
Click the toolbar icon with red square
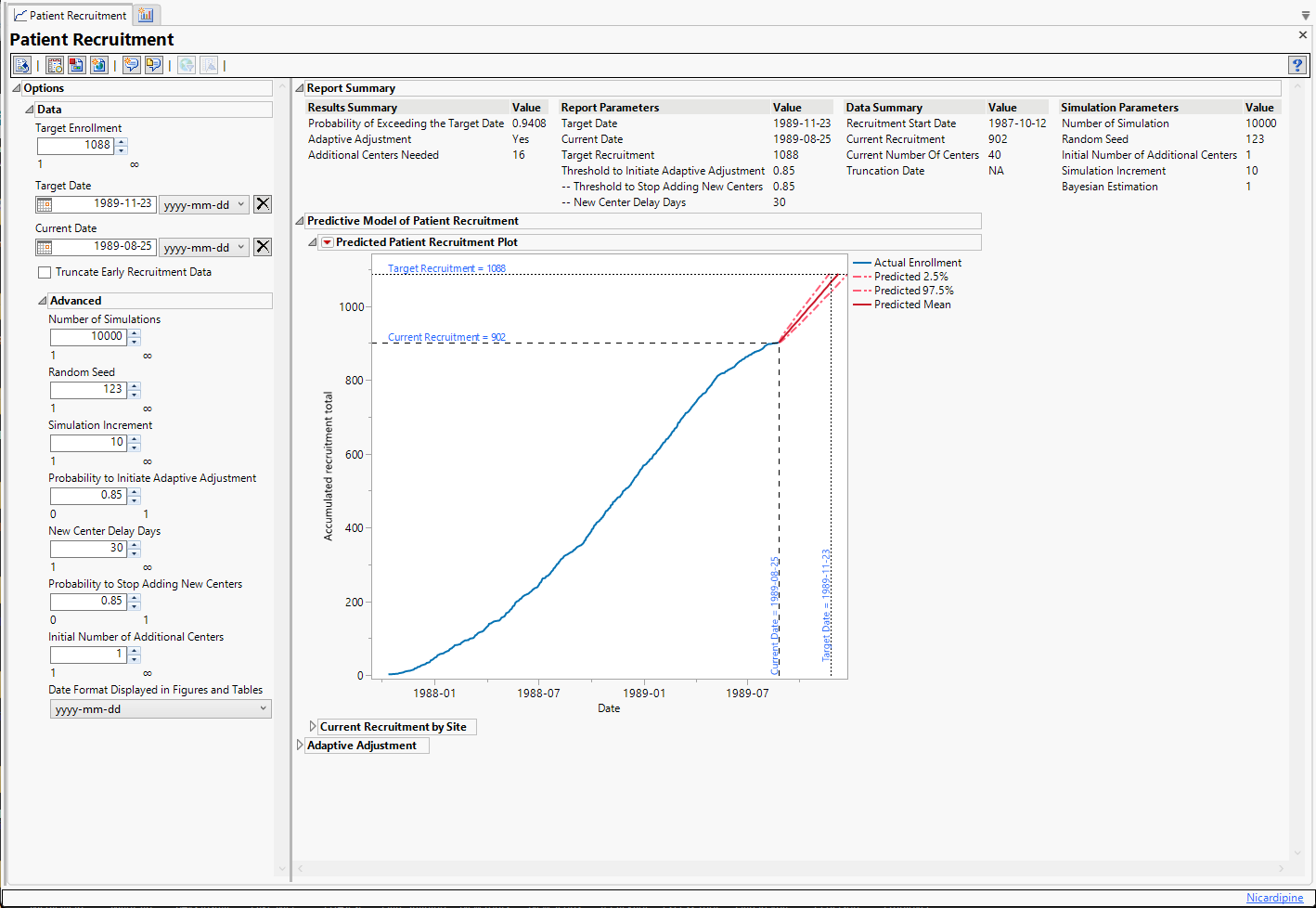(76, 65)
